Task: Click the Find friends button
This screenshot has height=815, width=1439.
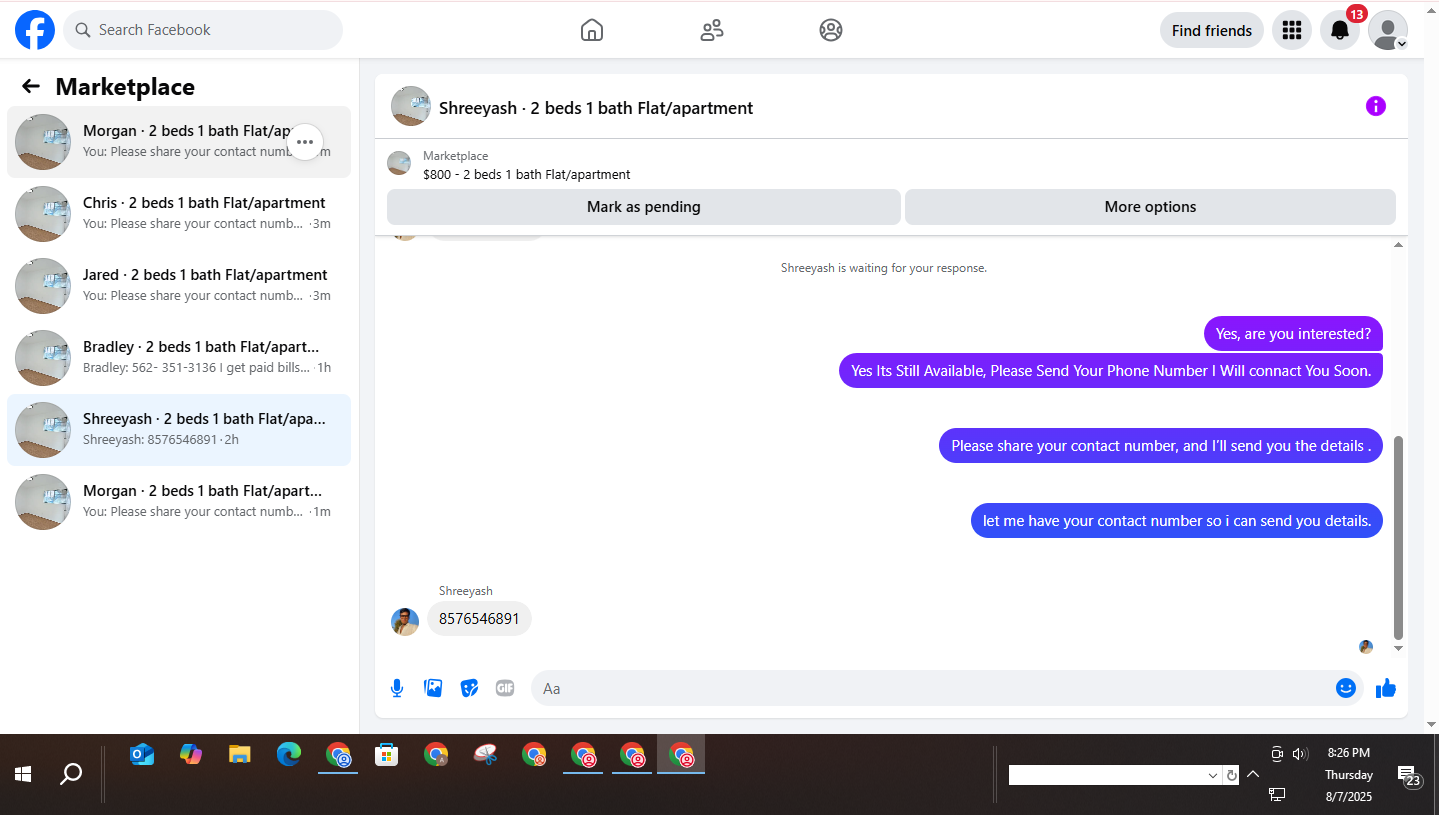Action: (x=1212, y=30)
